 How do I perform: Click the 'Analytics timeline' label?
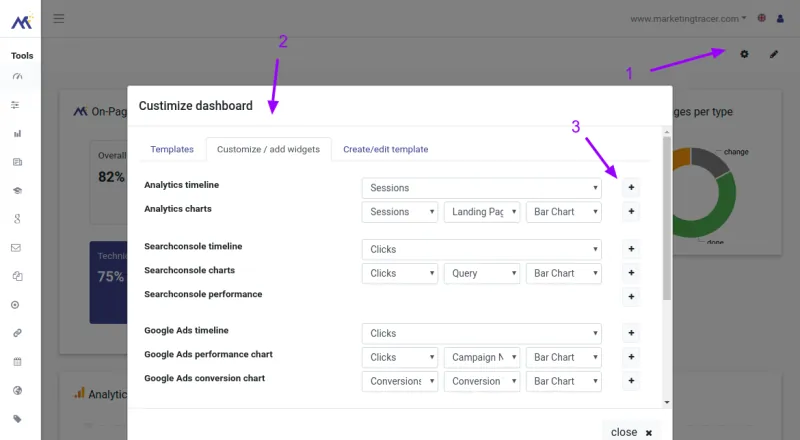click(x=182, y=185)
